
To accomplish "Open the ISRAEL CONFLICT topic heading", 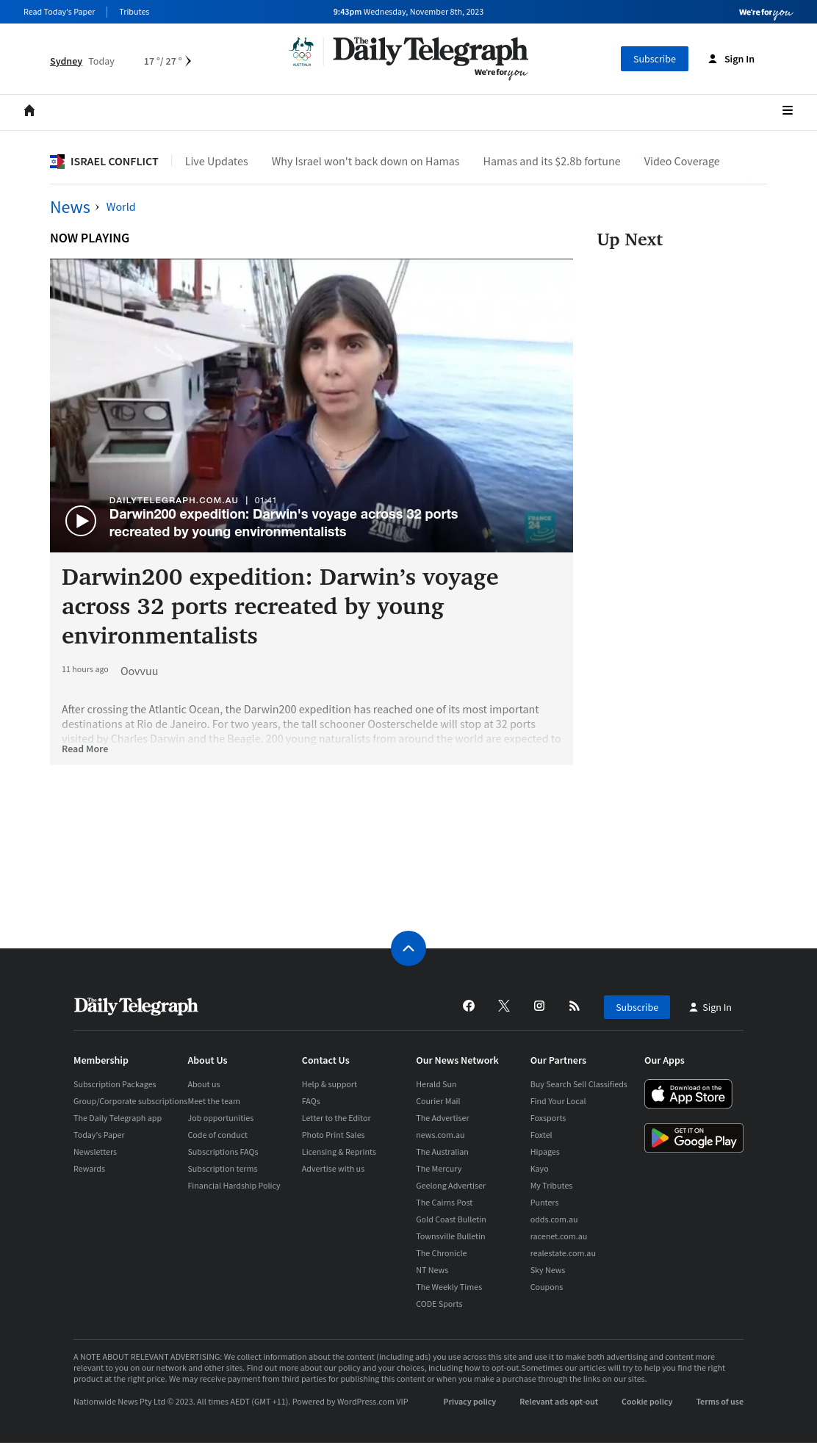I will (x=115, y=162).
